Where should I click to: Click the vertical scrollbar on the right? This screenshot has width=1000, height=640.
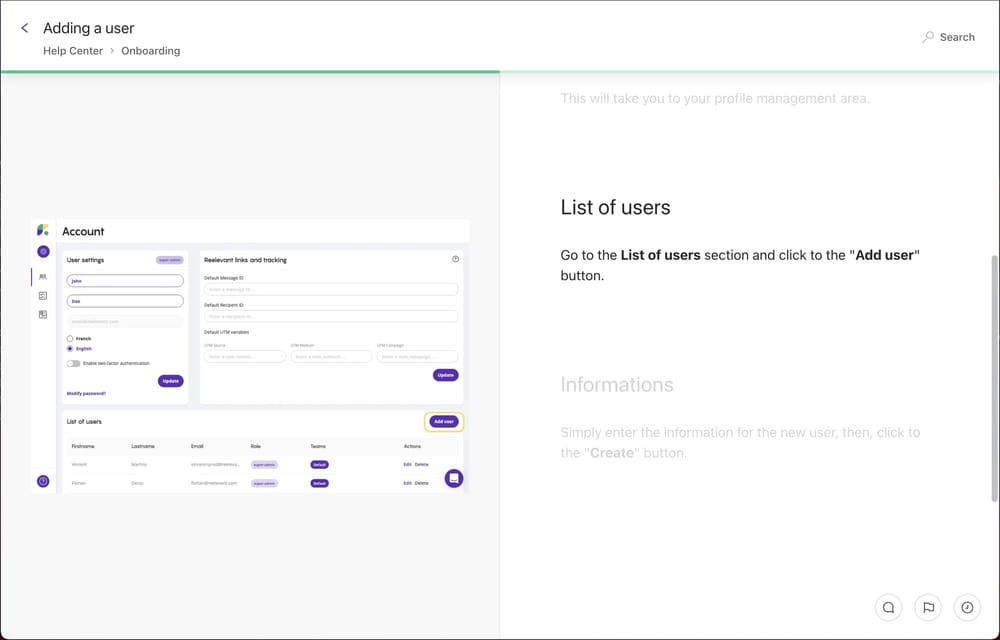(x=995, y=378)
